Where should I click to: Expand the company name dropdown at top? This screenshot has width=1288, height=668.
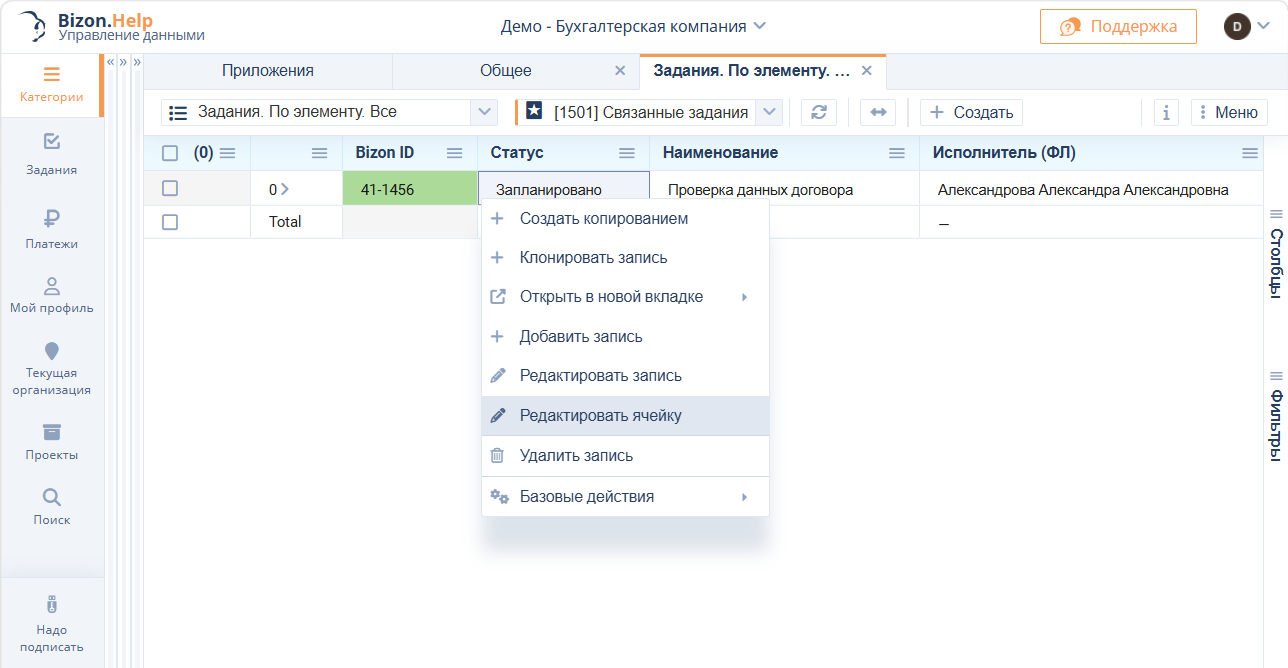click(x=759, y=26)
